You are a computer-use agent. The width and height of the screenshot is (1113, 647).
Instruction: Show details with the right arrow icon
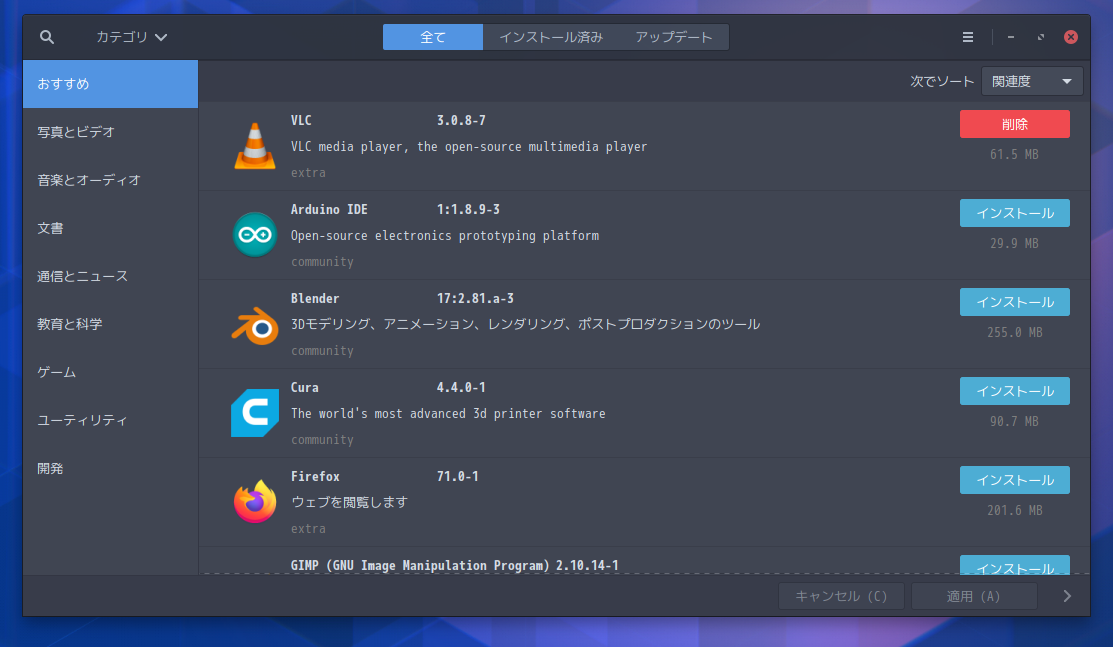point(1067,596)
